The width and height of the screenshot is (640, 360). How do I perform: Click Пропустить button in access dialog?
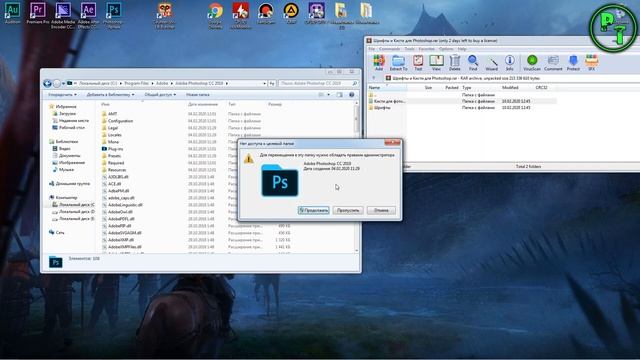pyautogui.click(x=348, y=210)
